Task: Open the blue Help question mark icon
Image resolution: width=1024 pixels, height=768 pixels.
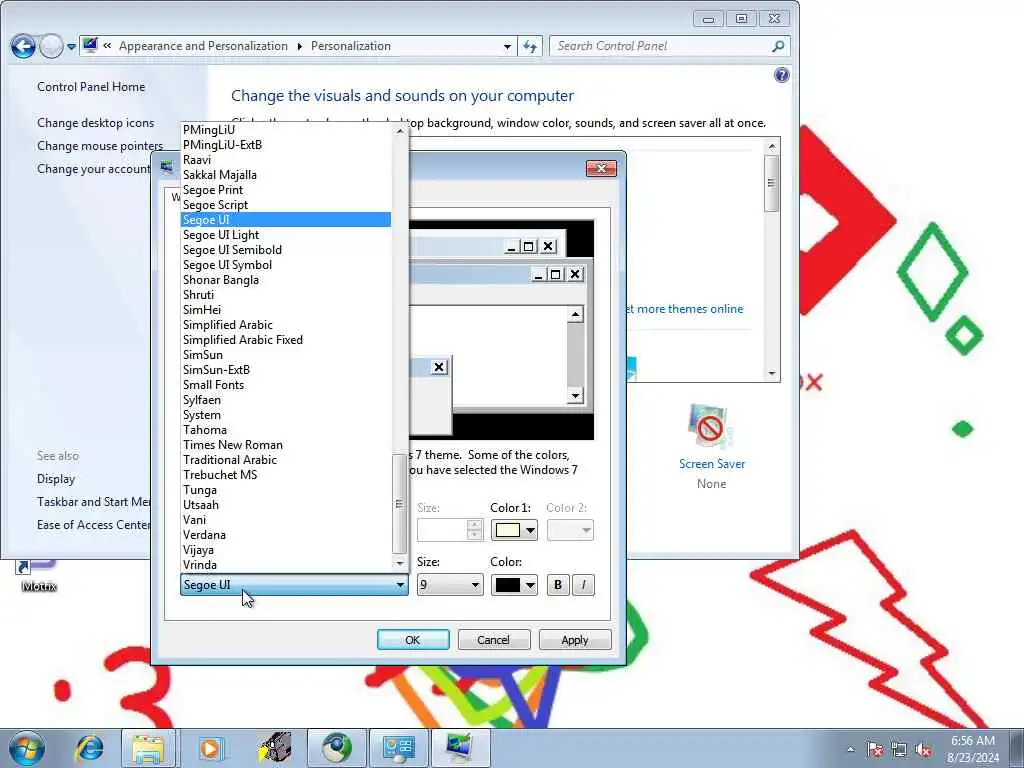Action: (782, 75)
